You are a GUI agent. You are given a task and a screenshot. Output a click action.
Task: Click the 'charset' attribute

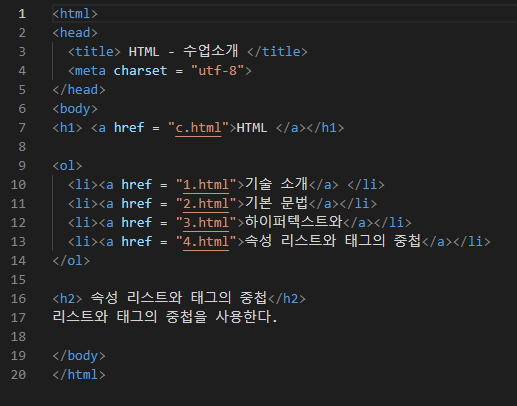(x=140, y=71)
